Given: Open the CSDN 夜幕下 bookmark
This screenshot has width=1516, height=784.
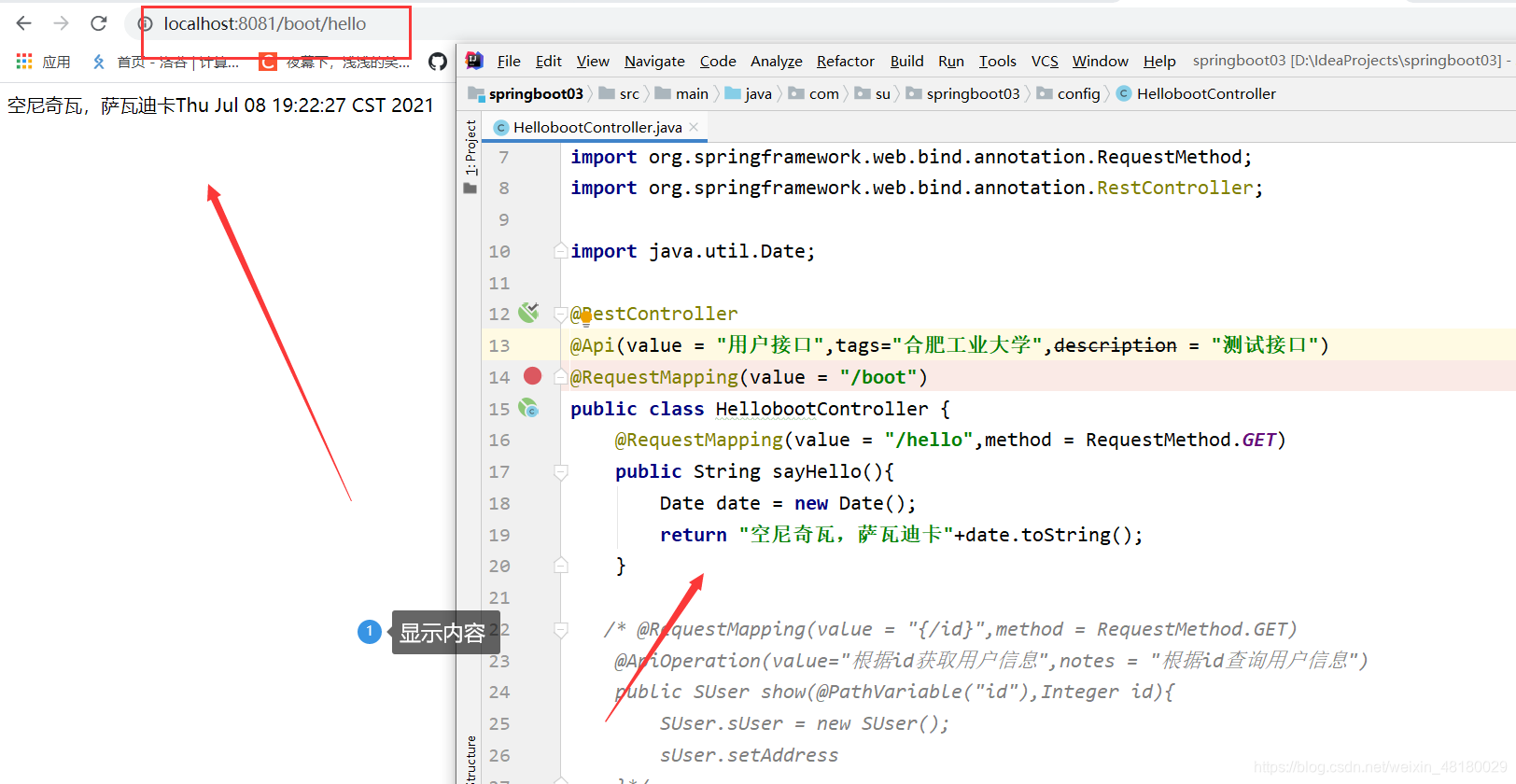Looking at the screenshot, I should pos(334,62).
